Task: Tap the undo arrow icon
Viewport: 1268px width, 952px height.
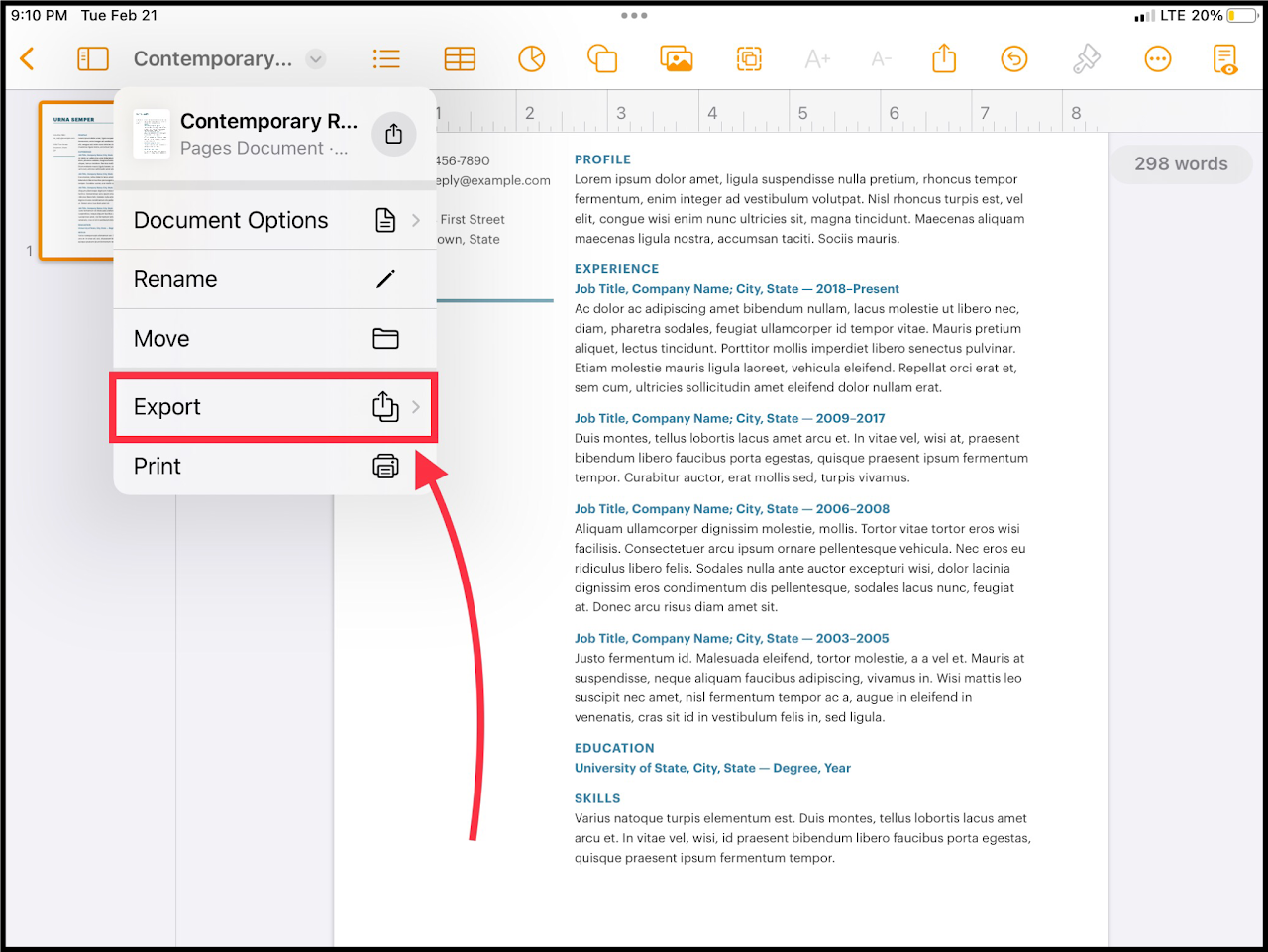Action: 1014,59
